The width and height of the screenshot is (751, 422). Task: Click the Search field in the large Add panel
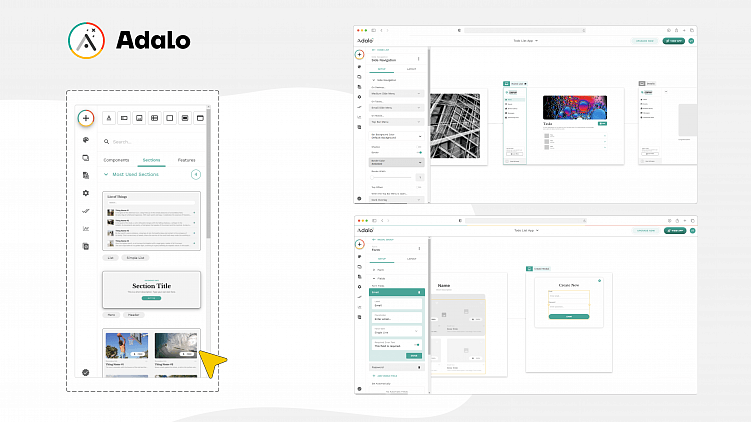click(x=152, y=142)
